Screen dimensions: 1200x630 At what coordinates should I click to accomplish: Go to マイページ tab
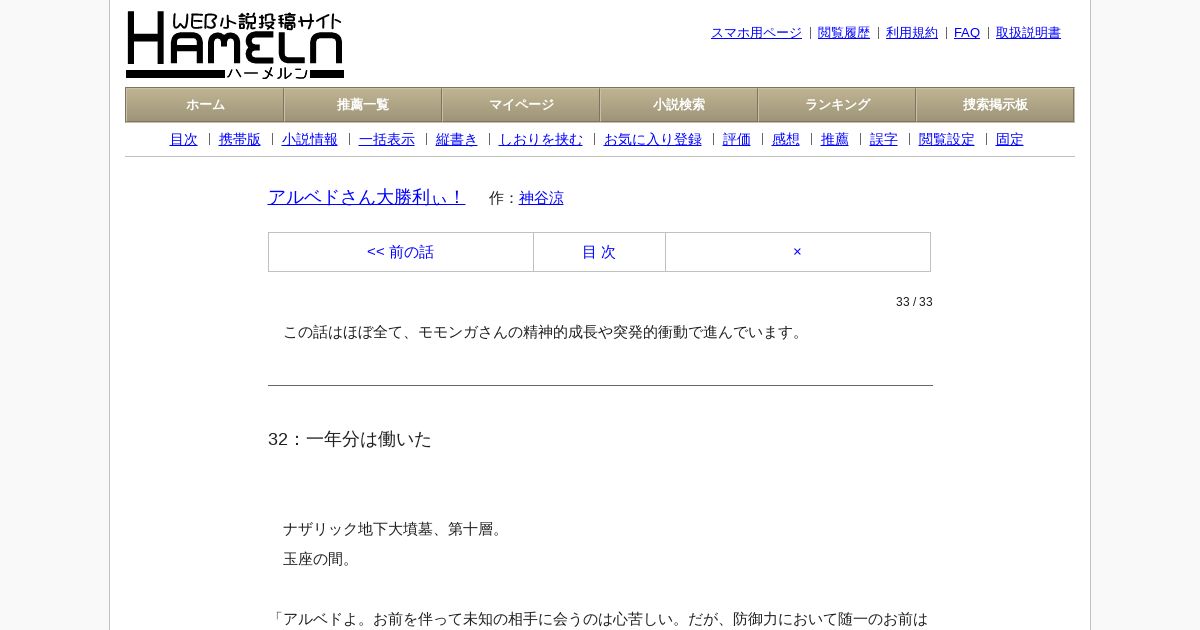pos(521,105)
